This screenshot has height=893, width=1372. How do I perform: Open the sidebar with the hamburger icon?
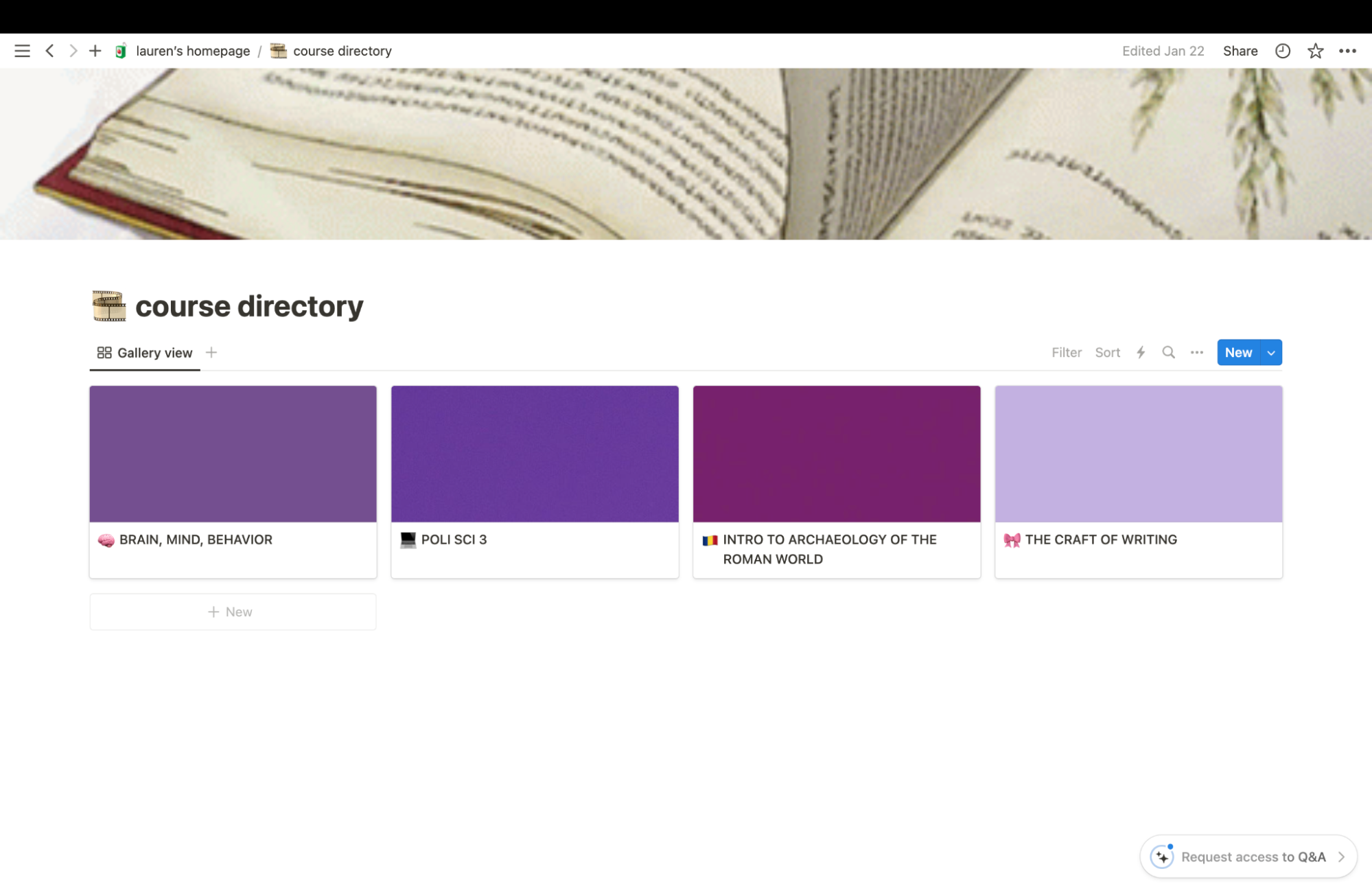[x=23, y=50]
